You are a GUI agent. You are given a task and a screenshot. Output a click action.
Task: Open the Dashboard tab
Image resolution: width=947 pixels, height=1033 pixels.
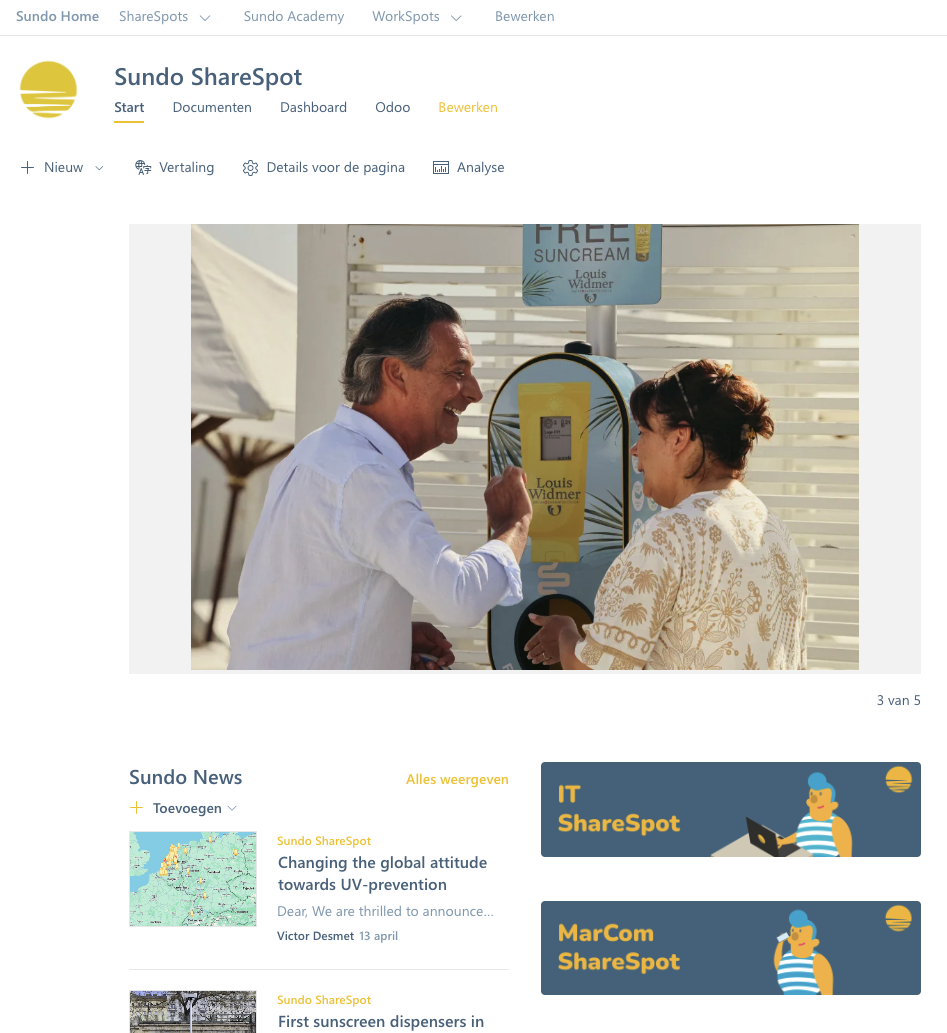point(313,107)
